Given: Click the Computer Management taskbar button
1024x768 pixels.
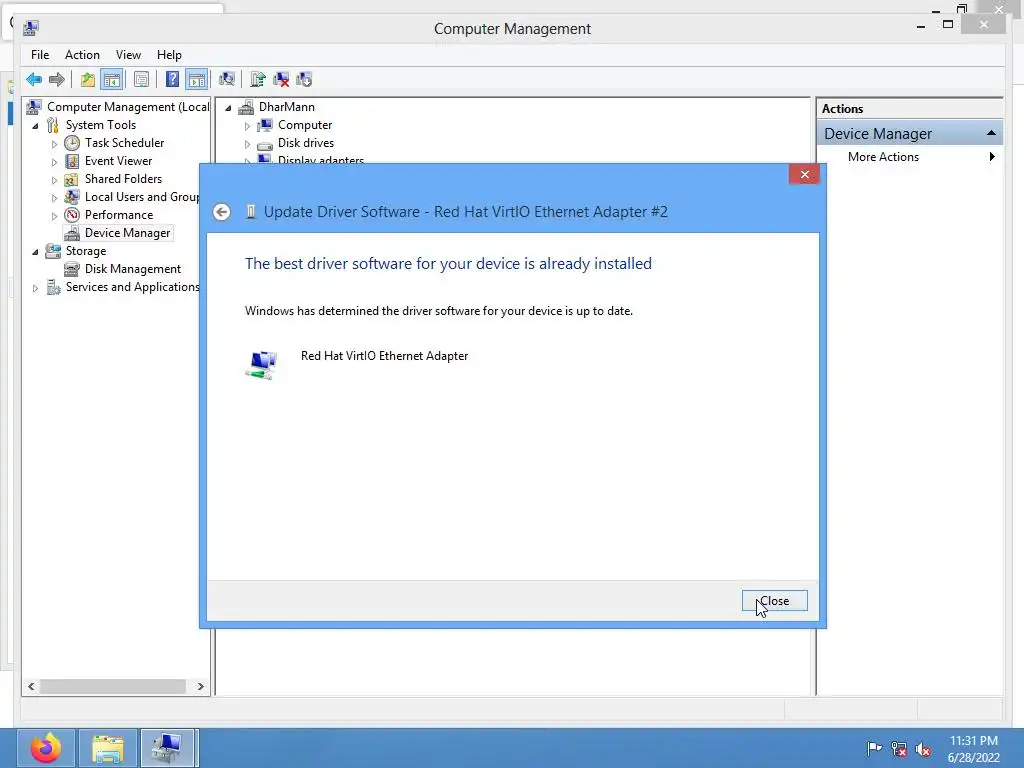Looking at the screenshot, I should pyautogui.click(x=168, y=748).
